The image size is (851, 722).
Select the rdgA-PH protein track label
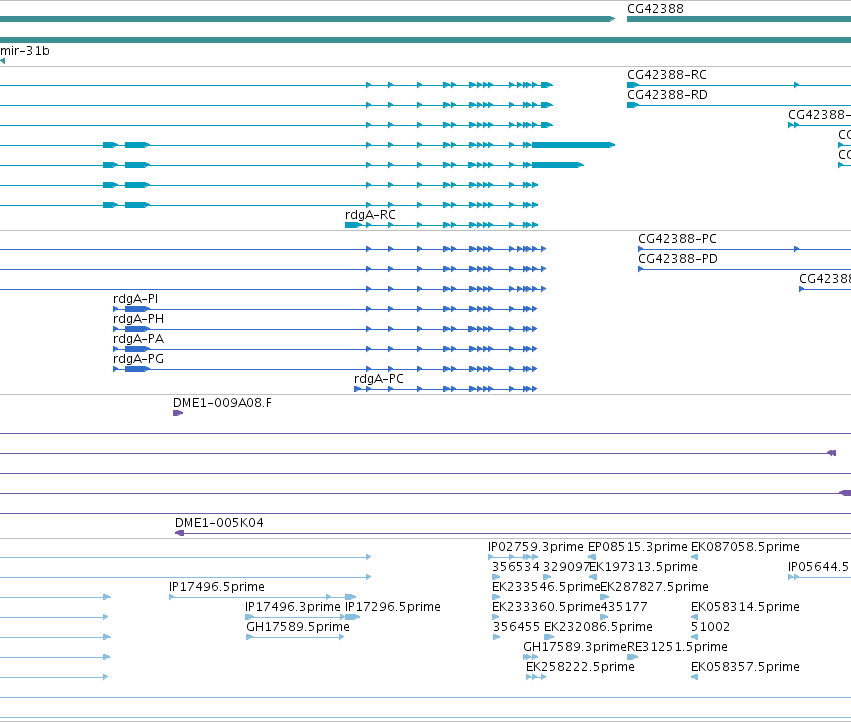(138, 319)
